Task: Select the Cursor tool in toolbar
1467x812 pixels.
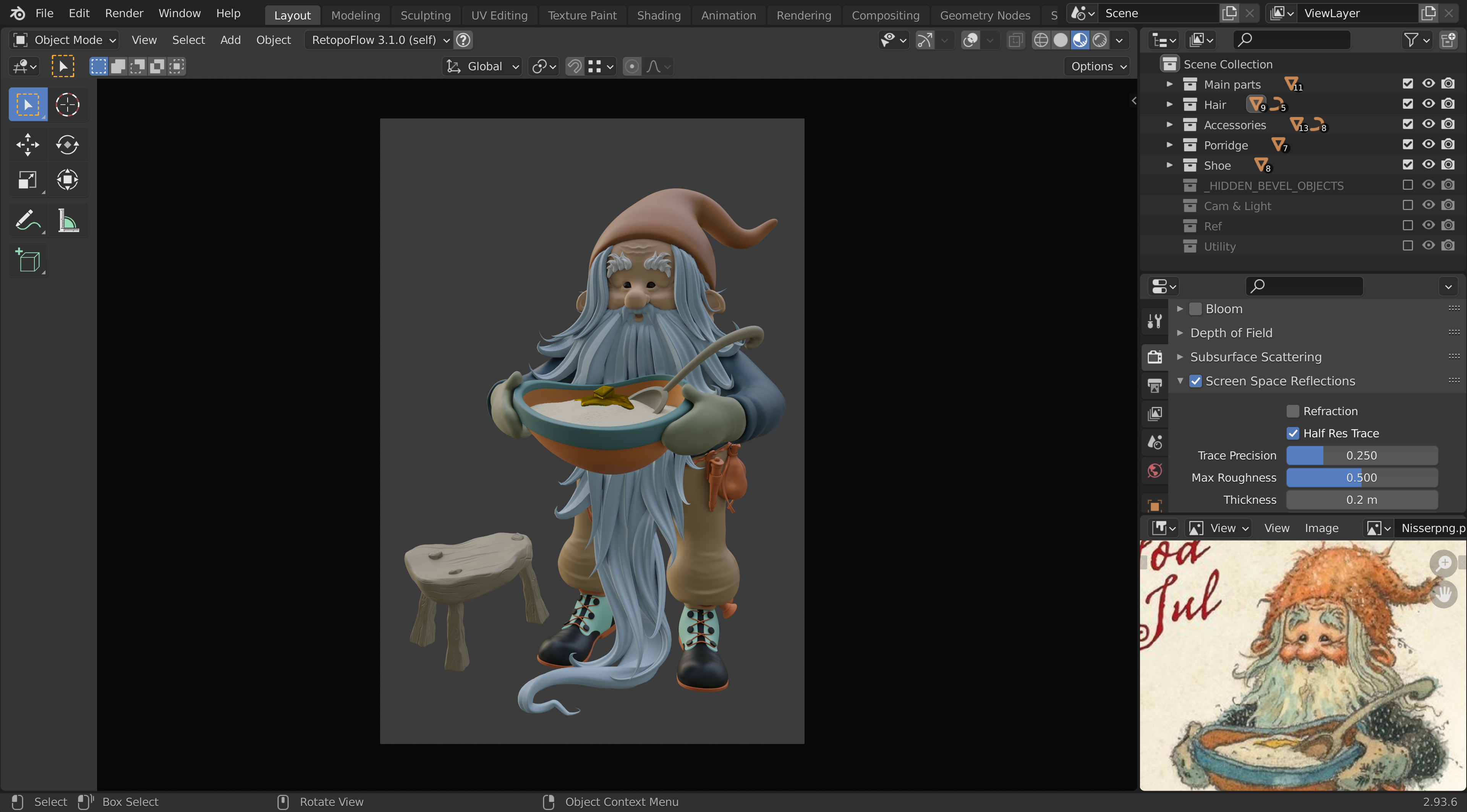Action: (67, 105)
